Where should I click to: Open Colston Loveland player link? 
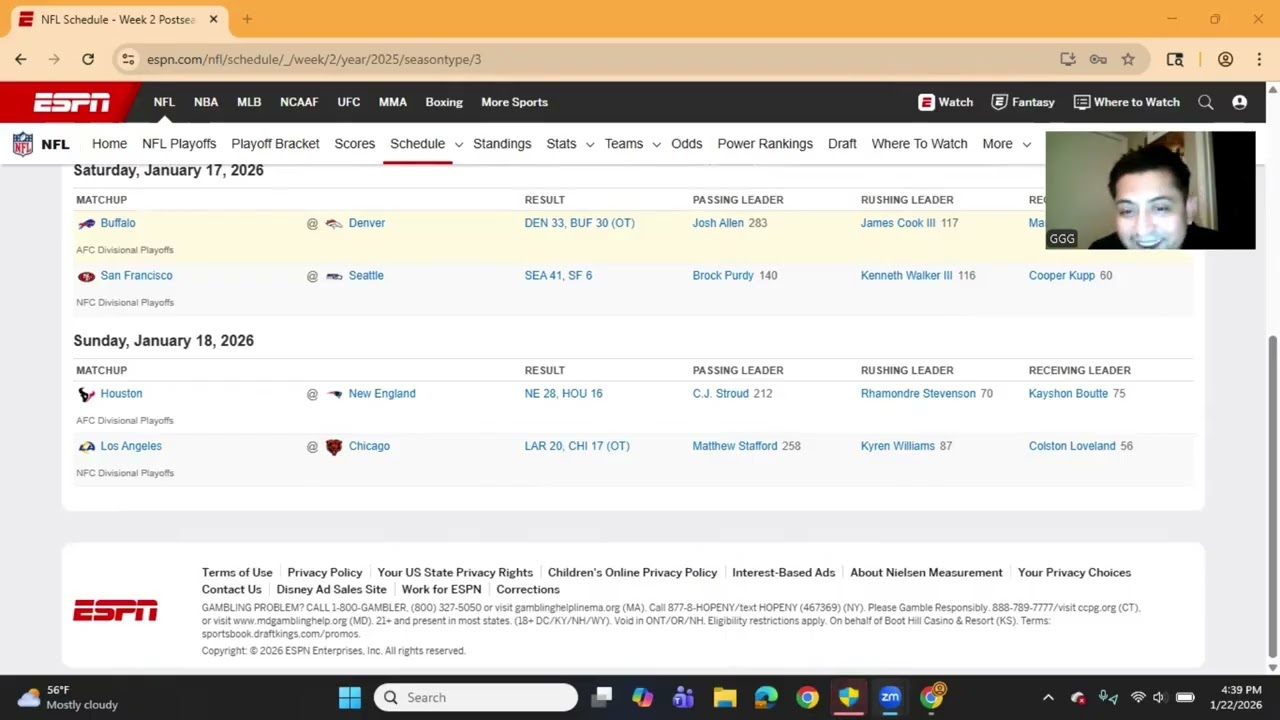pyautogui.click(x=1072, y=446)
